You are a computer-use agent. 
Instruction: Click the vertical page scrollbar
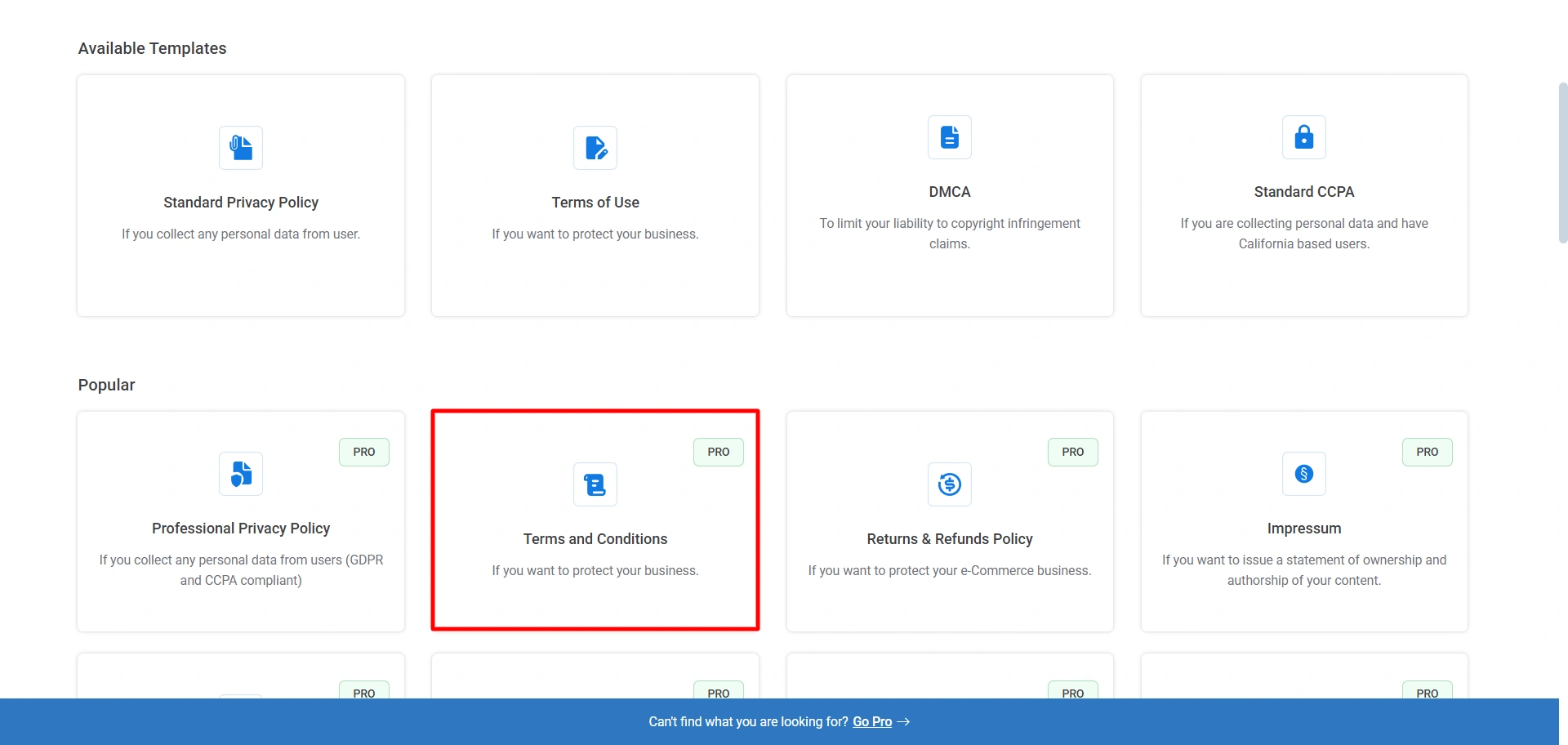[1563, 163]
